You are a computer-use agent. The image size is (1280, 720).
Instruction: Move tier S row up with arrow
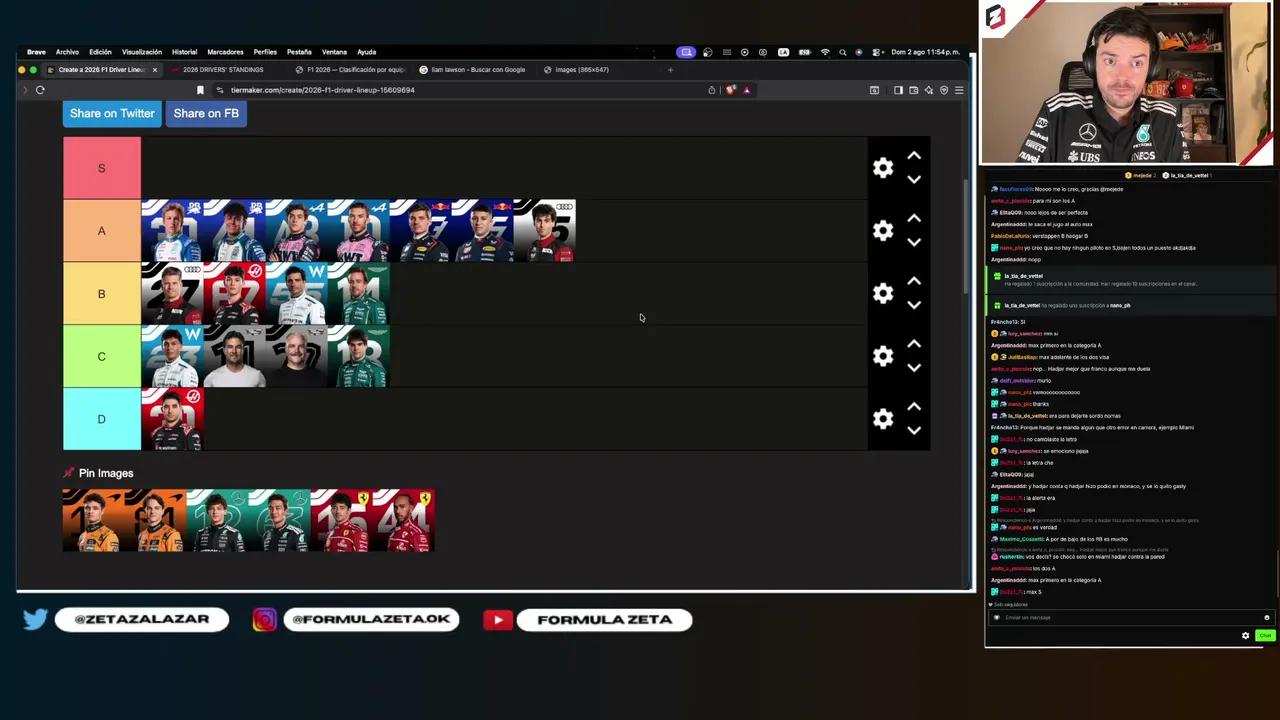[x=914, y=156]
